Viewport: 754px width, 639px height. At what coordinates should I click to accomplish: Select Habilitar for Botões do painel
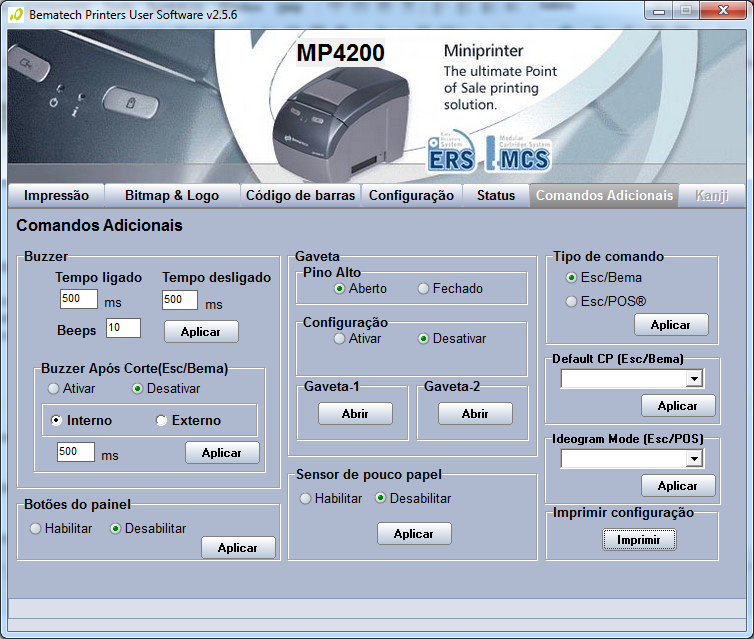point(61,528)
